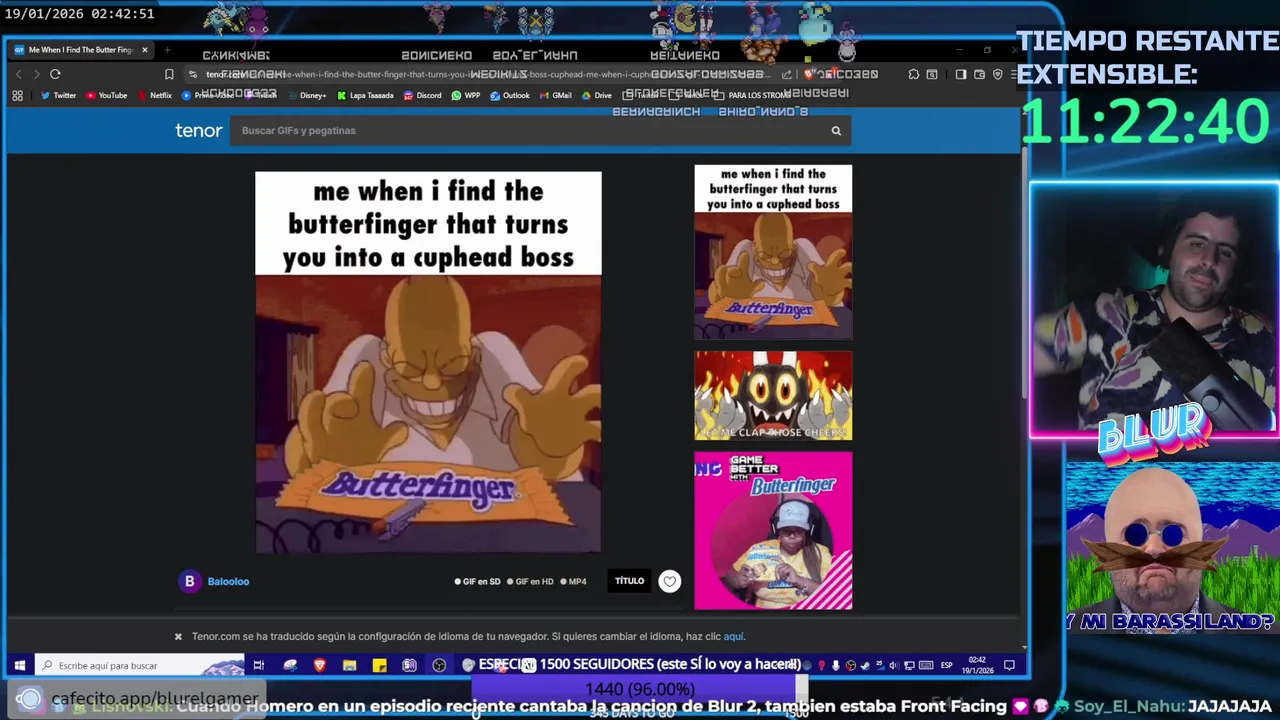Click the 'Buscar GIFs y pegatinas' search field
This screenshot has height=720, width=1280.
coord(528,130)
